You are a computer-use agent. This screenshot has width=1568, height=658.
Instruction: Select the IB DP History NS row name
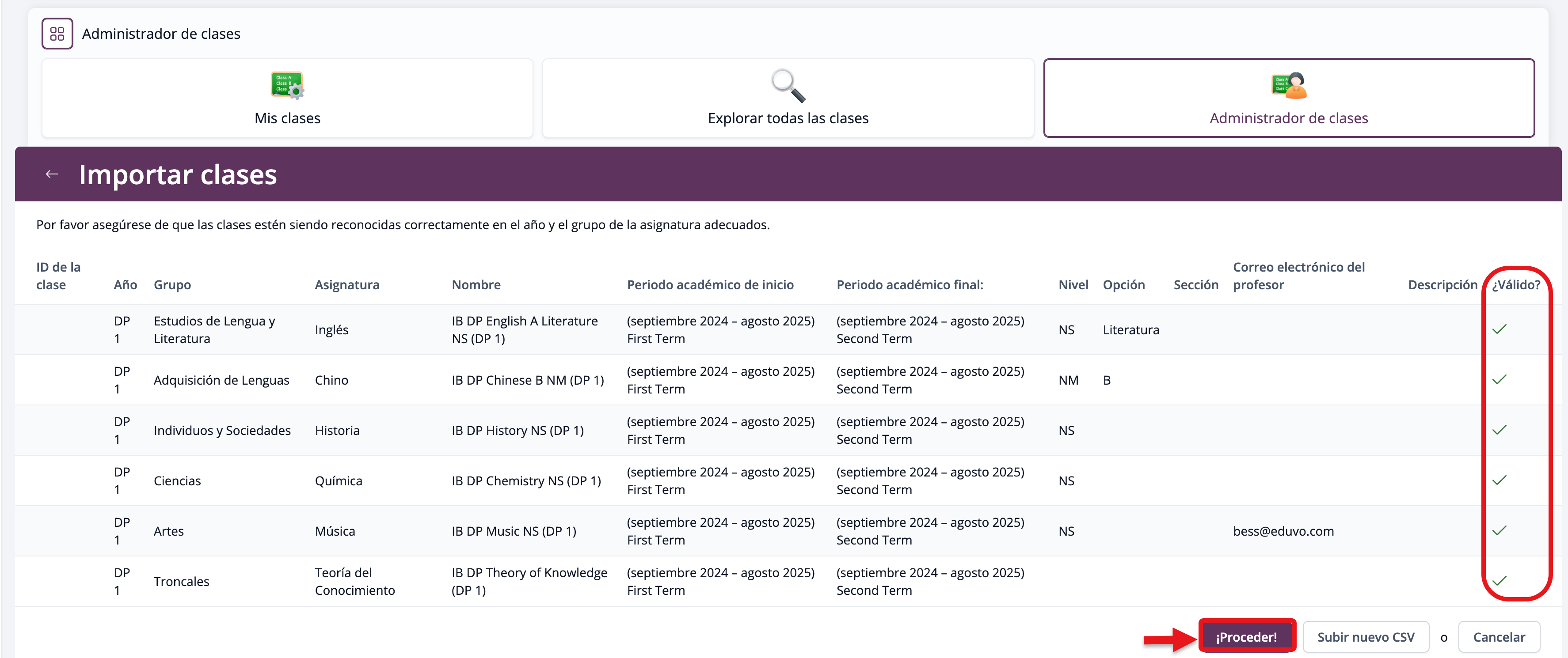click(518, 431)
